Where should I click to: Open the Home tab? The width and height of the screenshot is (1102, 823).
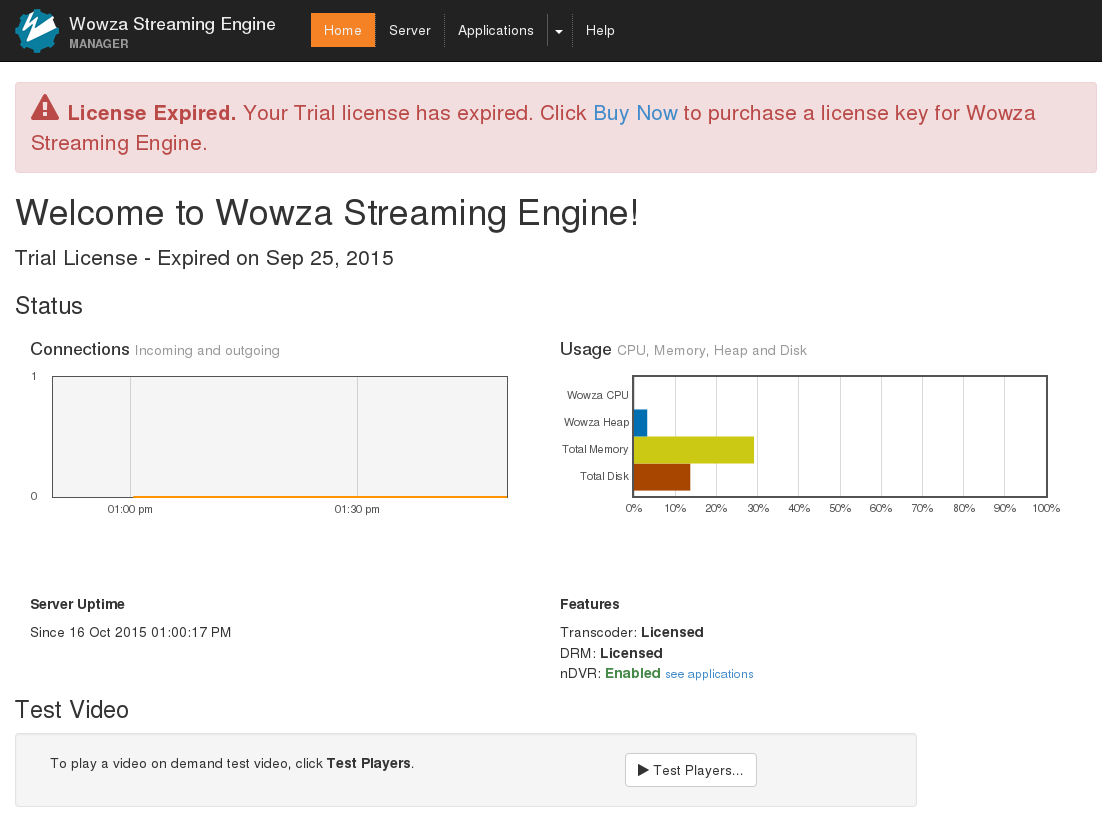click(343, 30)
